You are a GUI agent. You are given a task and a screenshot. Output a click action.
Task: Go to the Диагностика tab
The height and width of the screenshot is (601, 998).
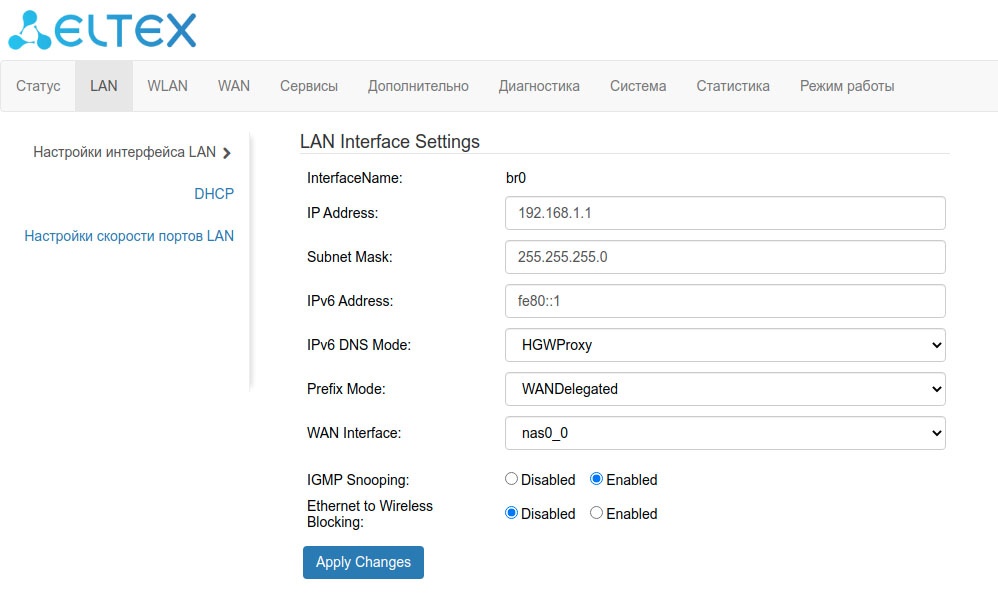539,86
